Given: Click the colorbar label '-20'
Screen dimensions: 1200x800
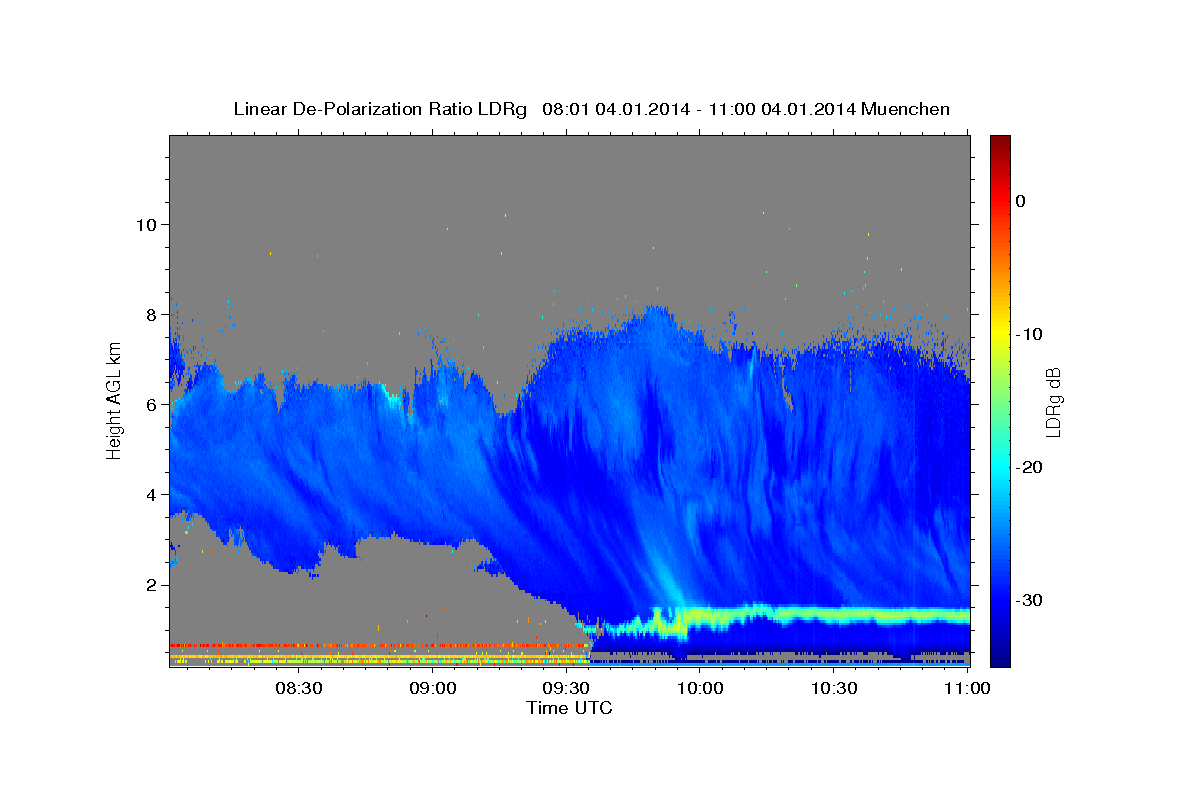Looking at the screenshot, I should point(1029,467).
